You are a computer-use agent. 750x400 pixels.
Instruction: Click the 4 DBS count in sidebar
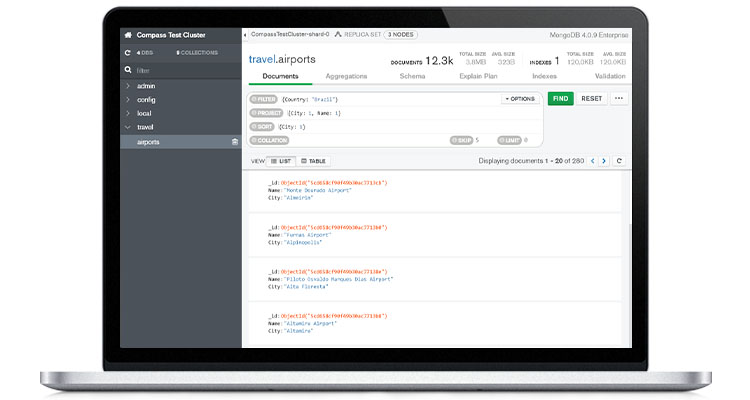145,53
